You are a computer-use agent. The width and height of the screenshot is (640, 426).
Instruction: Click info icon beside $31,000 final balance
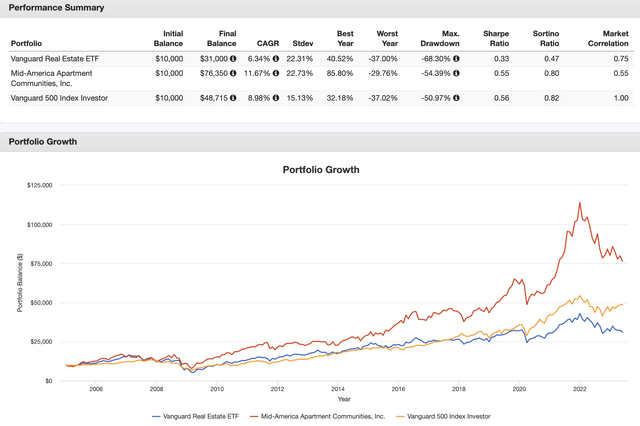click(x=233, y=59)
